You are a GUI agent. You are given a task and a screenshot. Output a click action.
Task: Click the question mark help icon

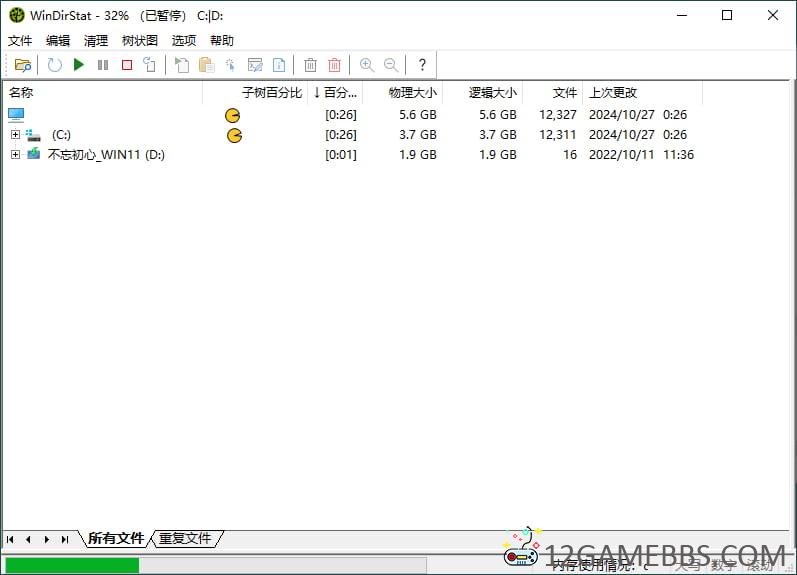pos(422,65)
